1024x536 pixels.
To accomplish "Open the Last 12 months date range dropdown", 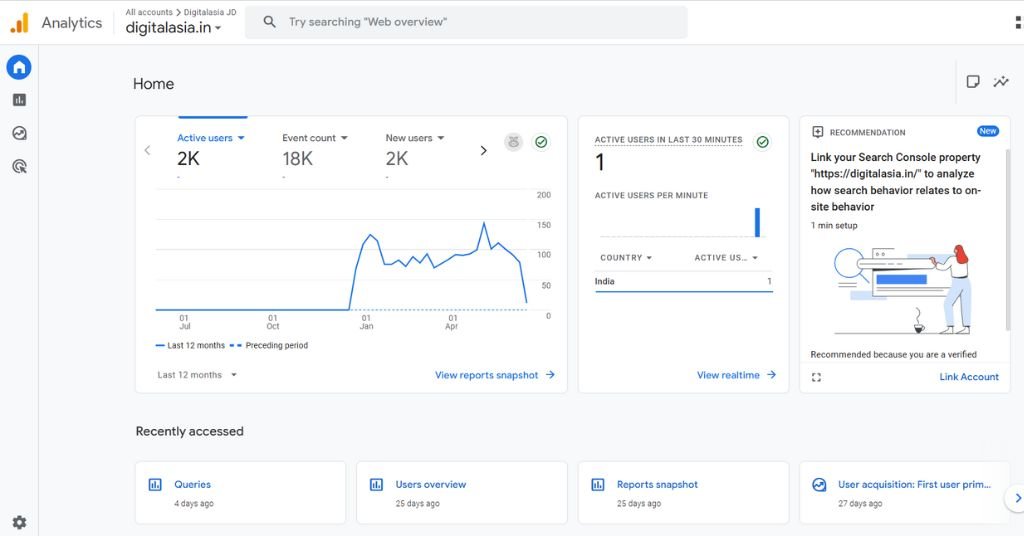I will [197, 375].
